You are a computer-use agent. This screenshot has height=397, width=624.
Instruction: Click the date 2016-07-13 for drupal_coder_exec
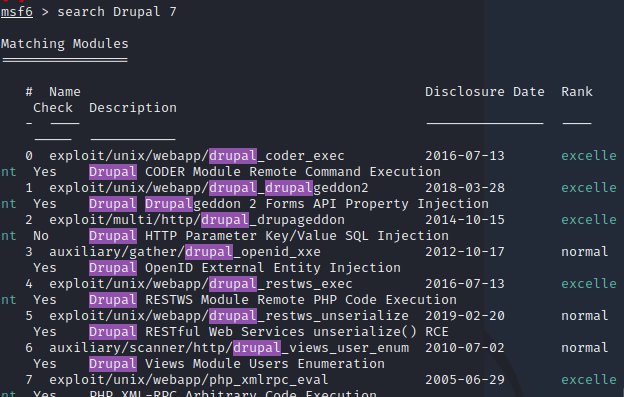click(x=465, y=156)
